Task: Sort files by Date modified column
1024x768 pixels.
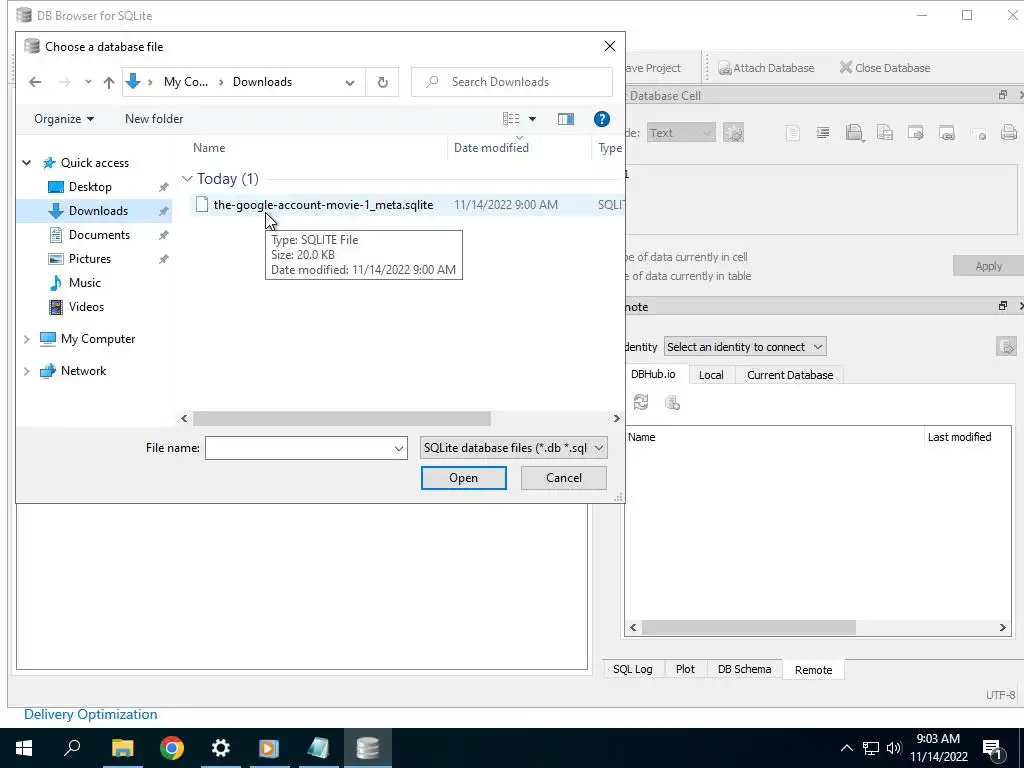Action: [491, 148]
